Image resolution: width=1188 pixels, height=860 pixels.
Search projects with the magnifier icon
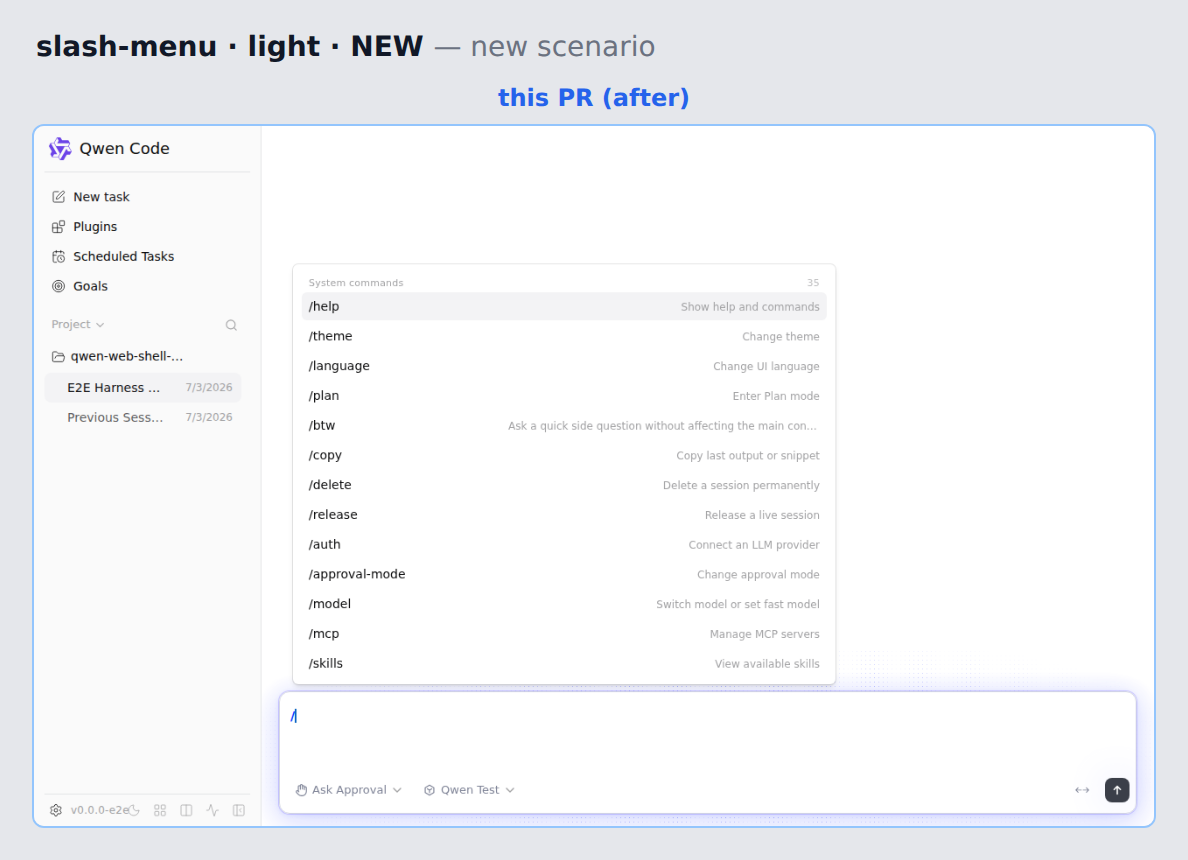pos(231,325)
